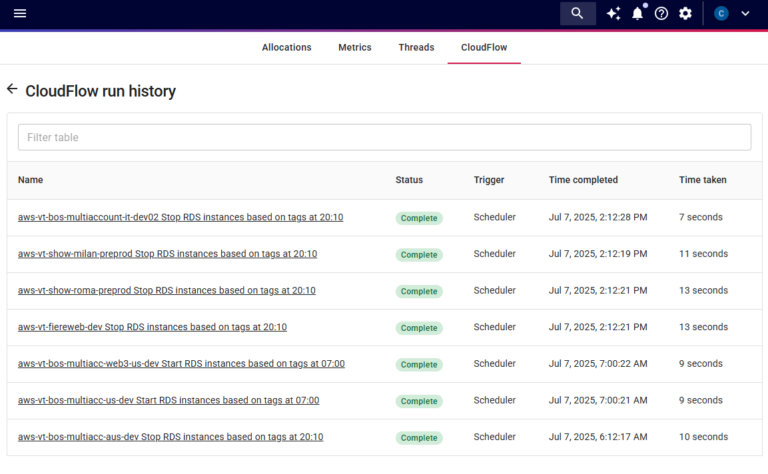Sort by Time completed column header
Image resolution: width=768 pixels, height=474 pixels.
pos(583,180)
